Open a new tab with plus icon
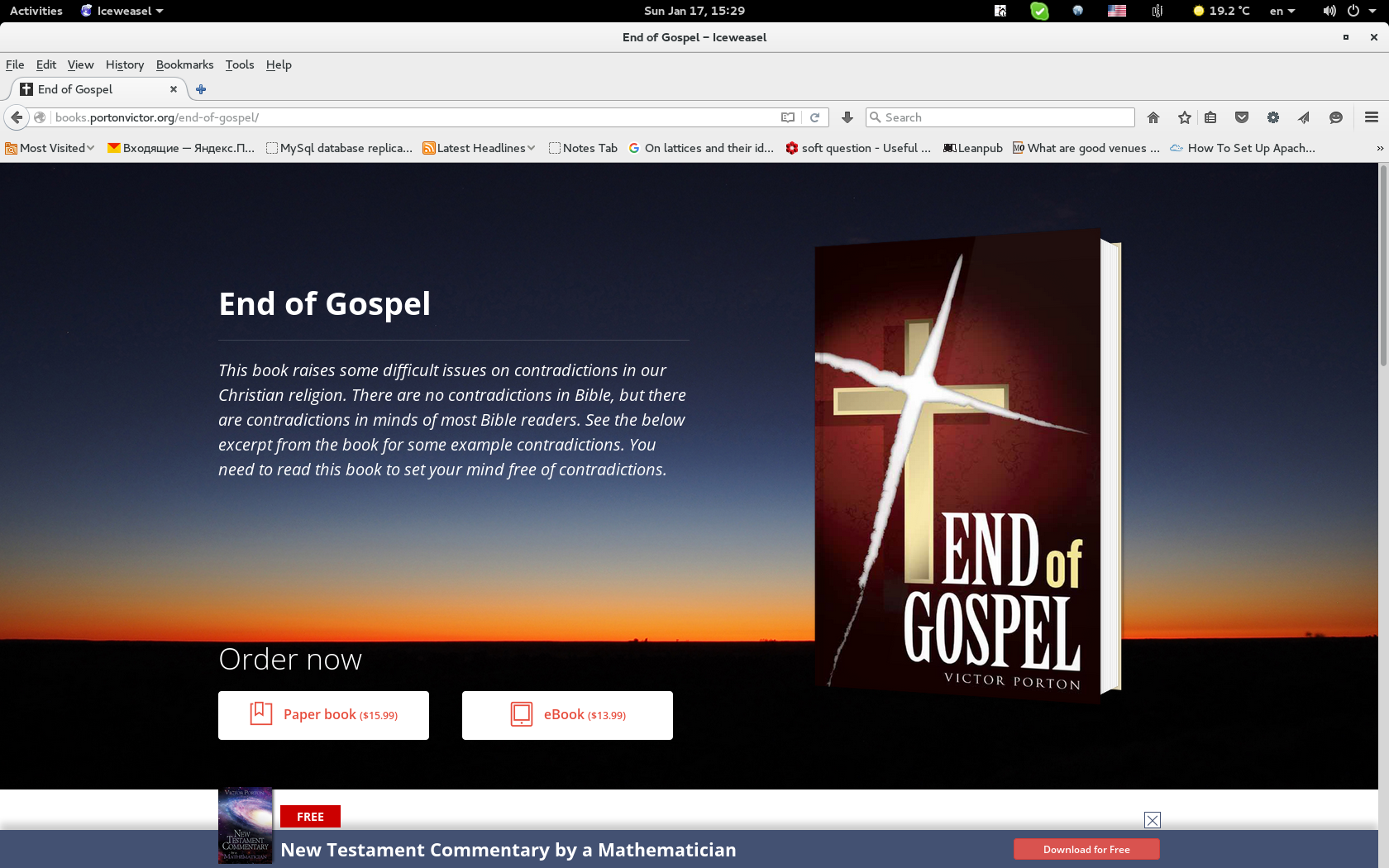The width and height of the screenshot is (1389, 868). click(201, 89)
